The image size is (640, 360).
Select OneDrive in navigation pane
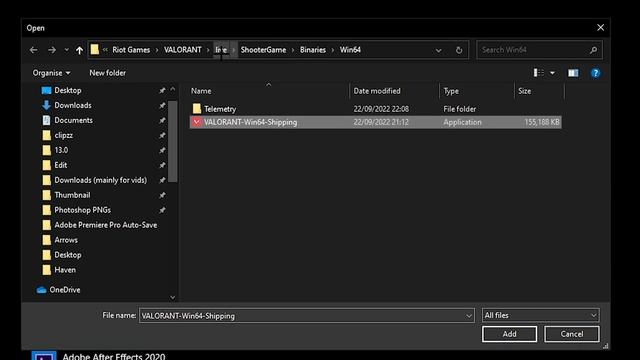point(64,290)
